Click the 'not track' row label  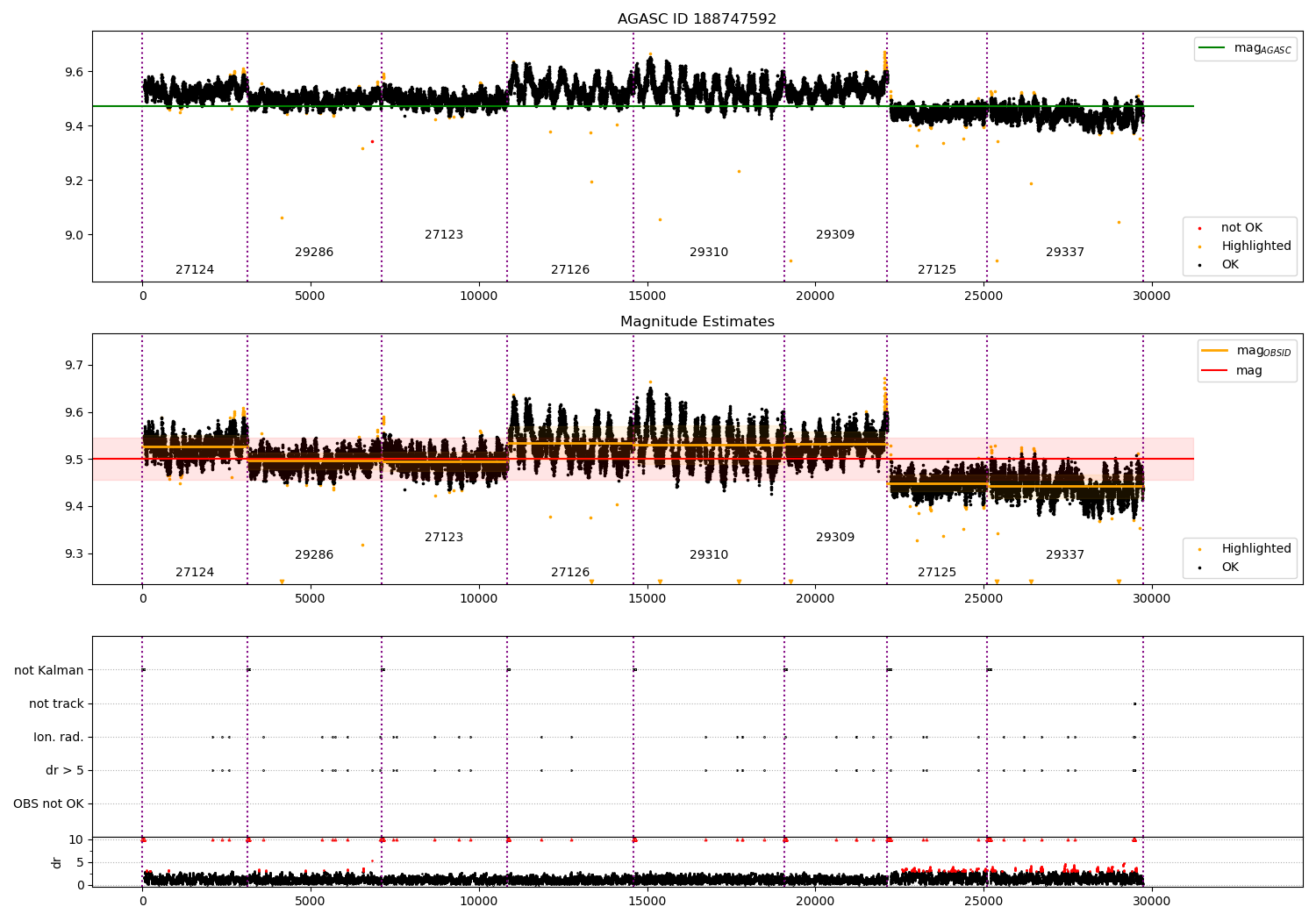coord(56,703)
